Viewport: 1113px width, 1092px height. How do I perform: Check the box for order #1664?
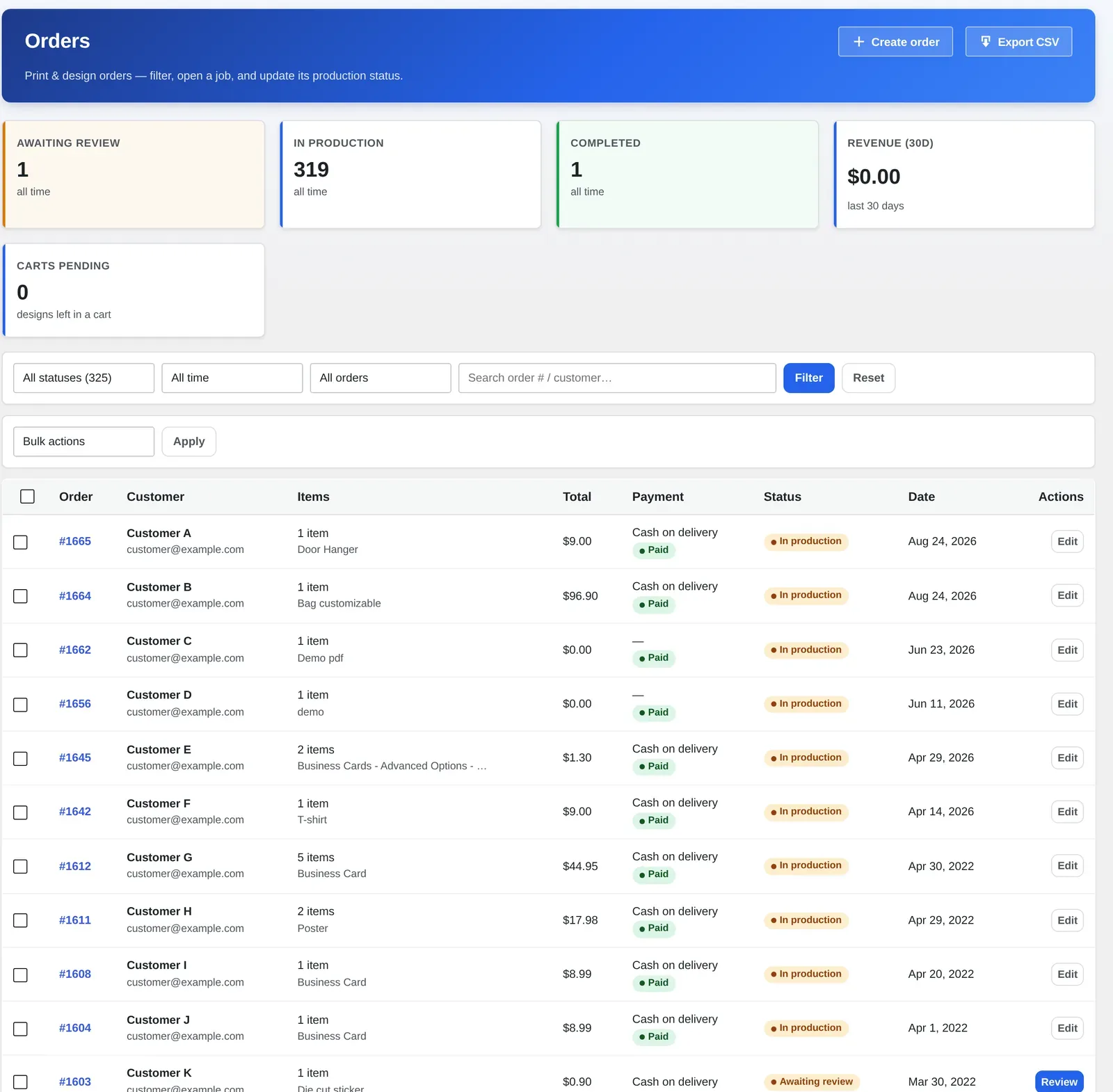tap(21, 596)
